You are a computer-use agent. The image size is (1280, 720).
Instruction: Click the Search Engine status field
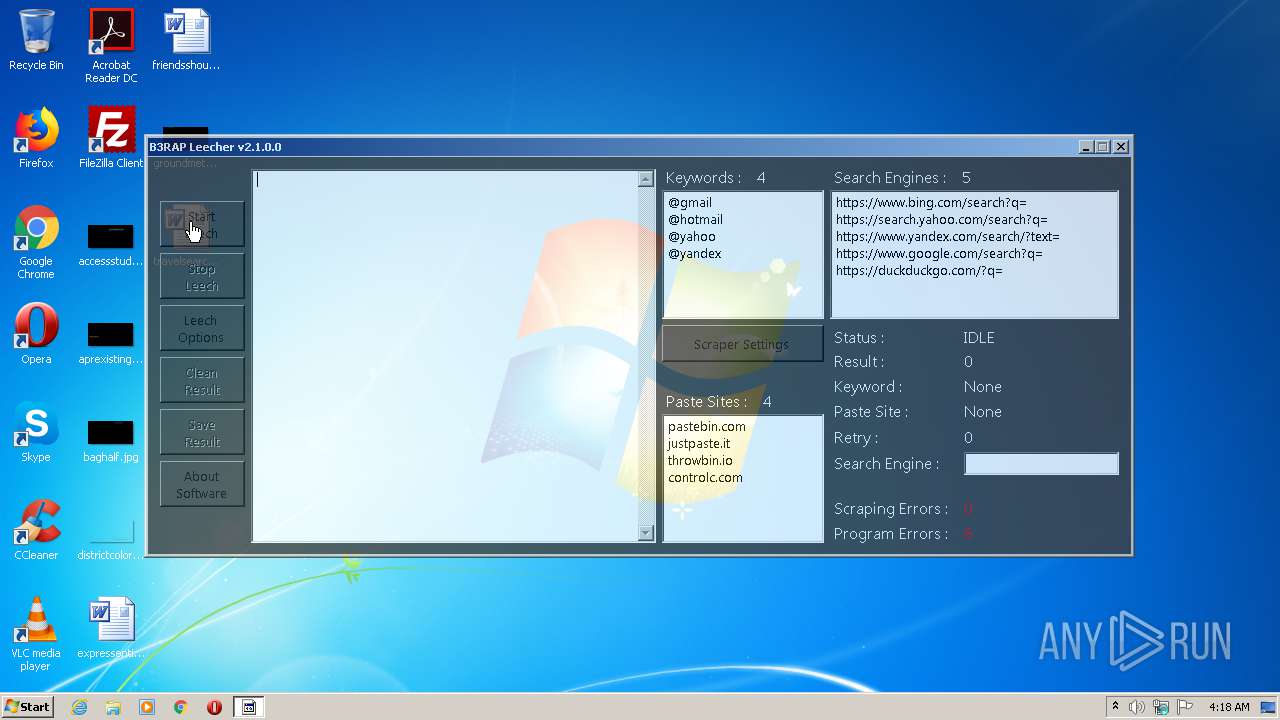tap(1041, 463)
